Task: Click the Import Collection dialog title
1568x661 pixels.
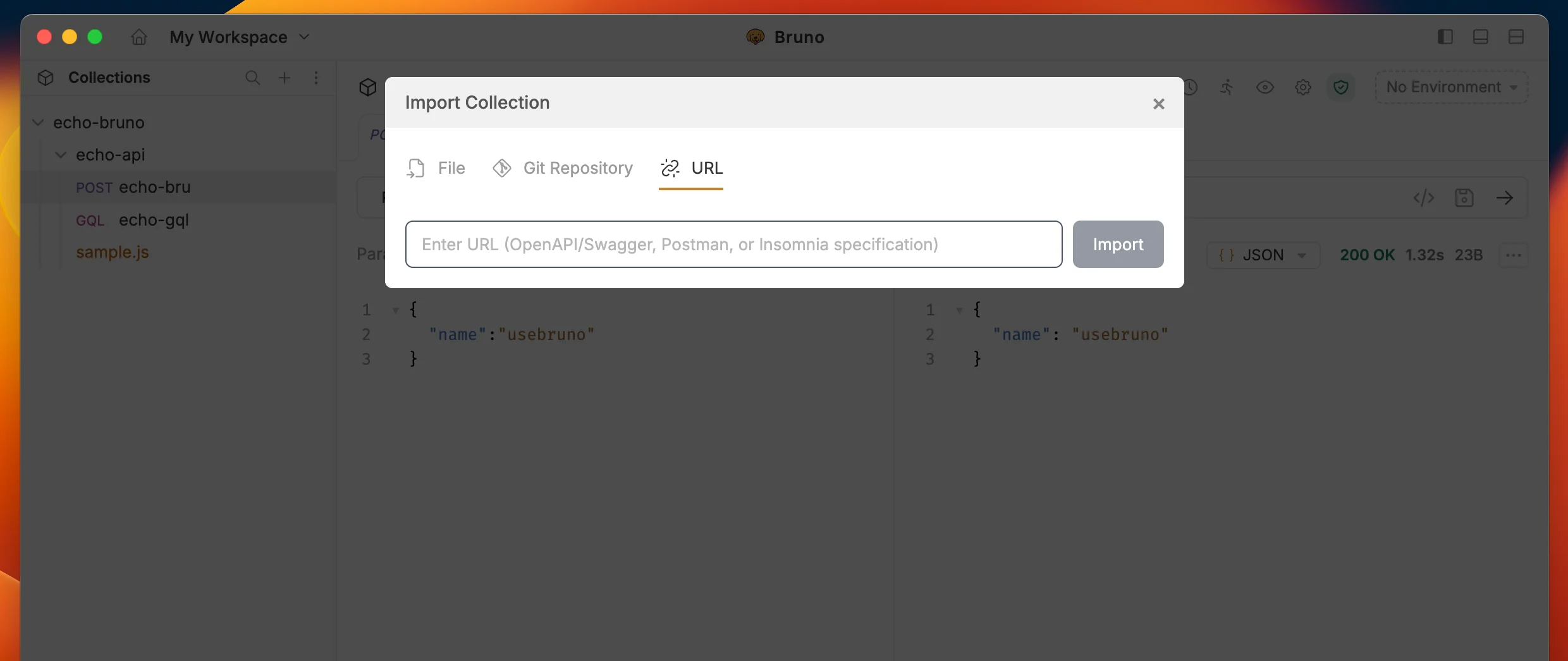Action: point(477,102)
